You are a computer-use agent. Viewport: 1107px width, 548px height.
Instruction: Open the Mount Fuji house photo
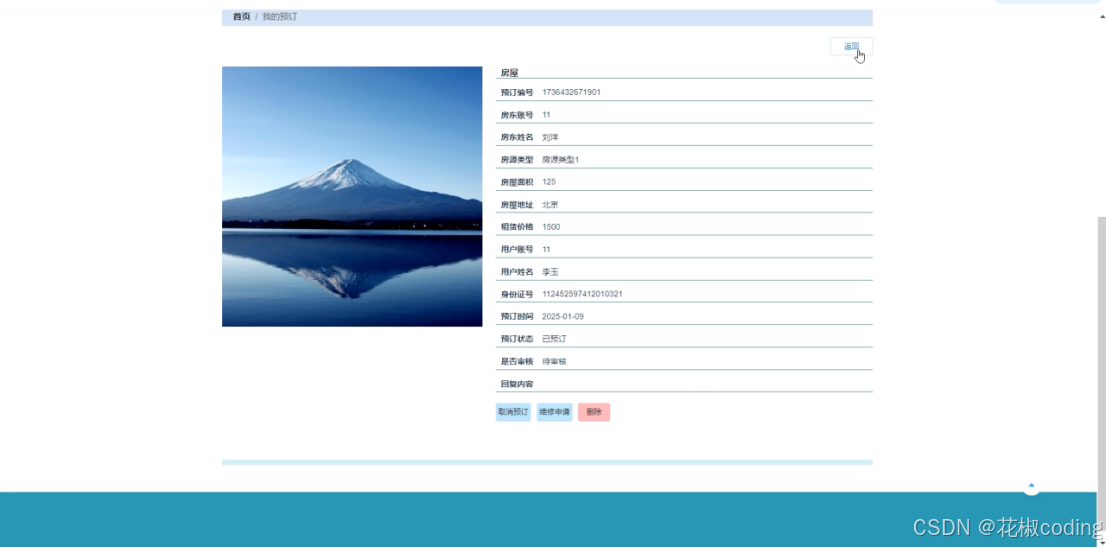352,196
